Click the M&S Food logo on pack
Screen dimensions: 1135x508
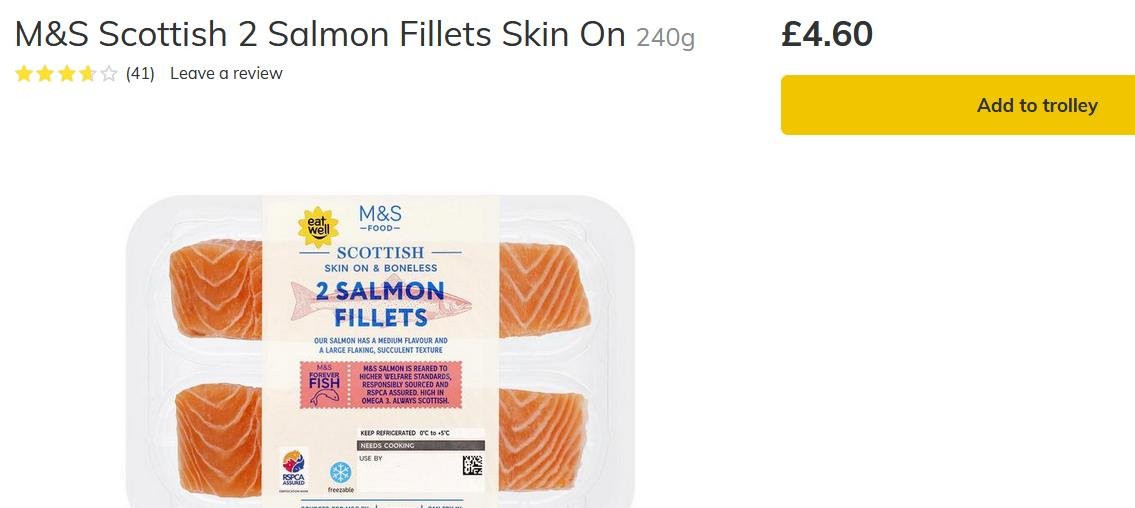(380, 218)
